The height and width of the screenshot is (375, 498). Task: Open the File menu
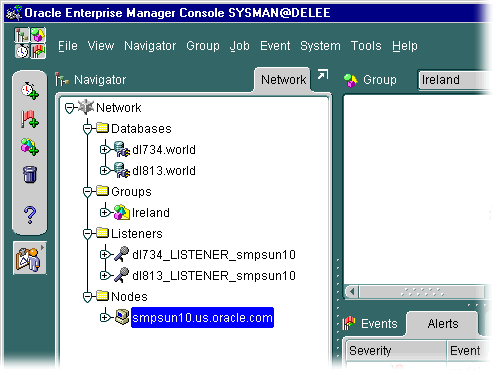[x=68, y=46]
